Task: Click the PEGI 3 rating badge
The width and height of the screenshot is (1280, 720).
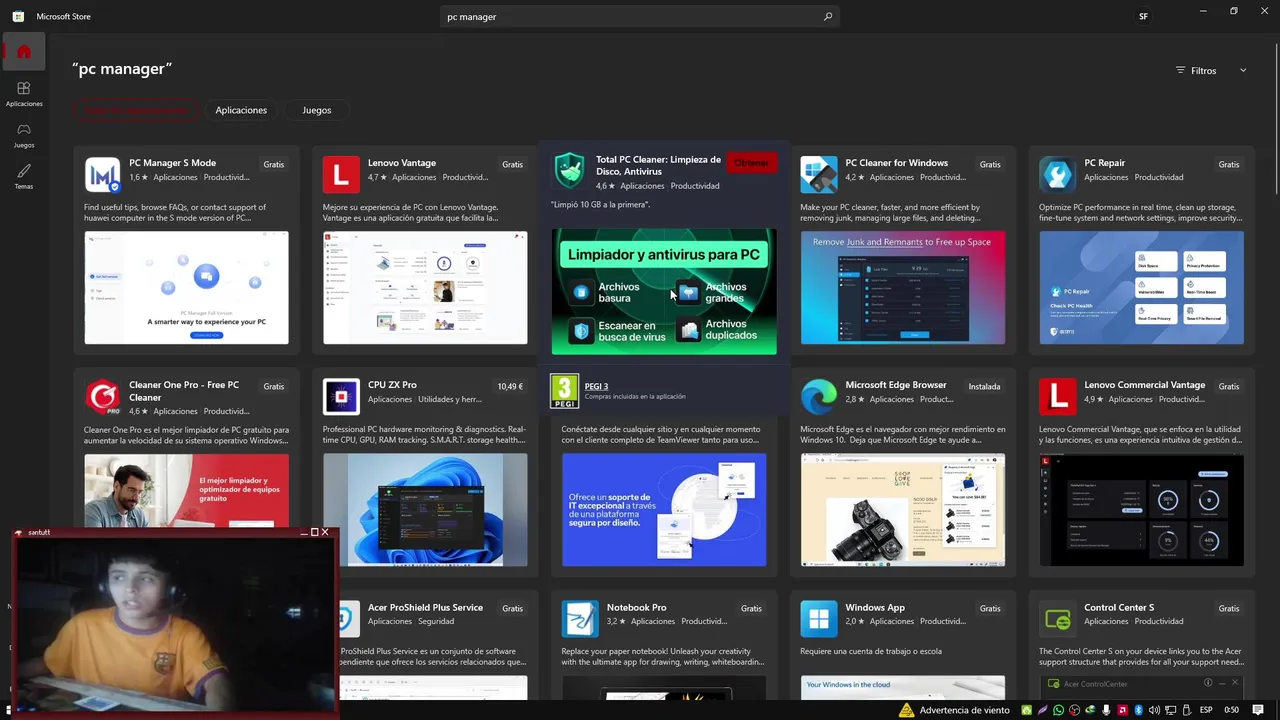Action: point(565,391)
